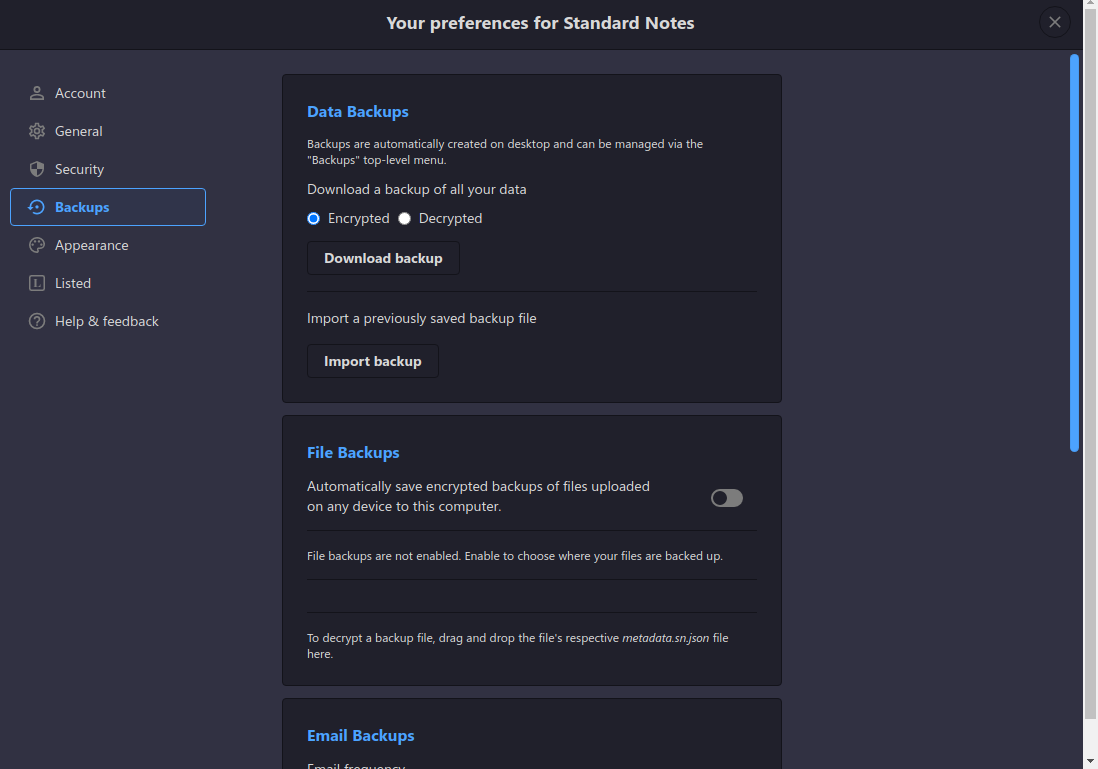Click the Download backup button

click(383, 258)
